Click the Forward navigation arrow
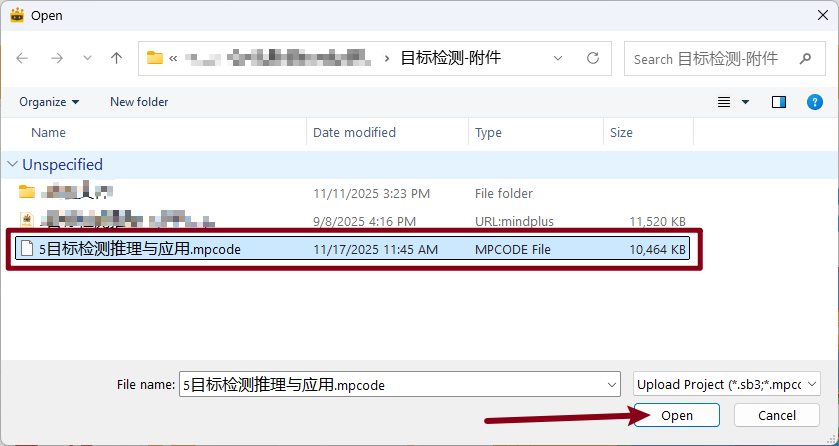 pos(56,59)
